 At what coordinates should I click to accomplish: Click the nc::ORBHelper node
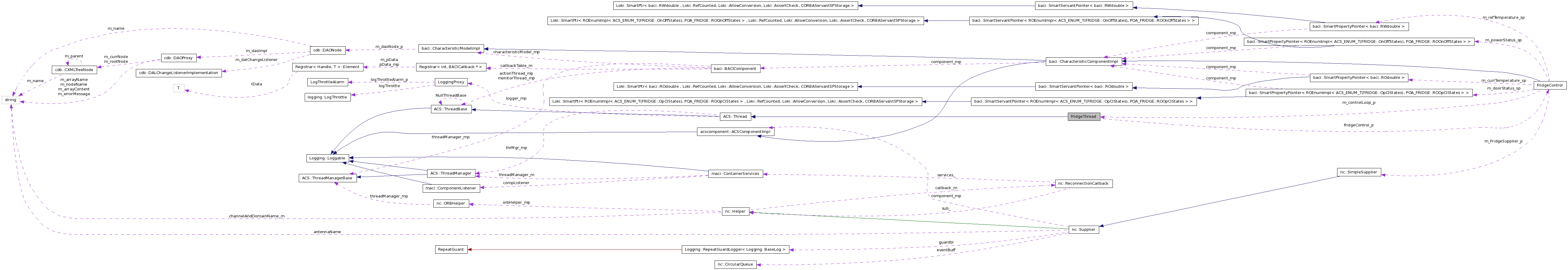tap(451, 203)
